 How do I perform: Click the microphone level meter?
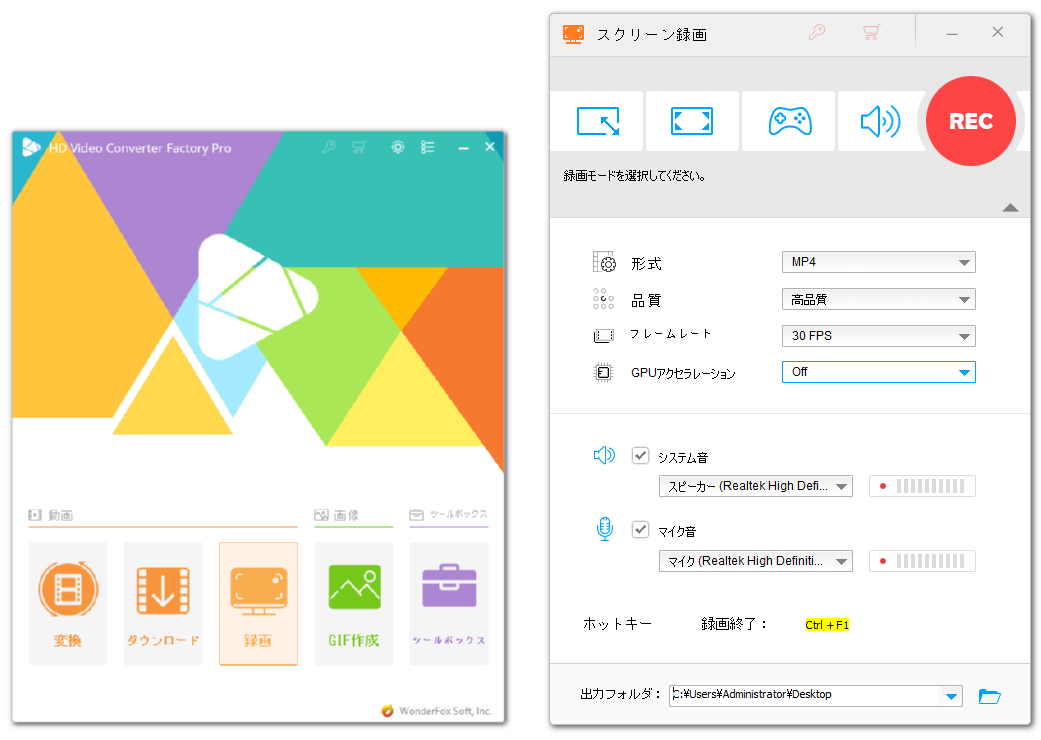click(x=922, y=561)
